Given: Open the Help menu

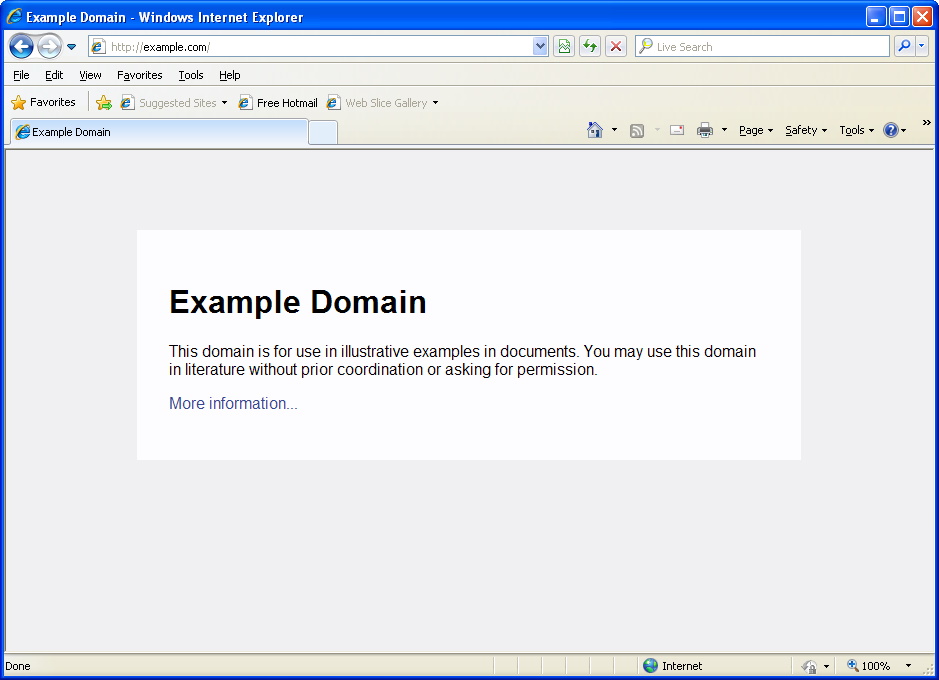Looking at the screenshot, I should click(229, 75).
